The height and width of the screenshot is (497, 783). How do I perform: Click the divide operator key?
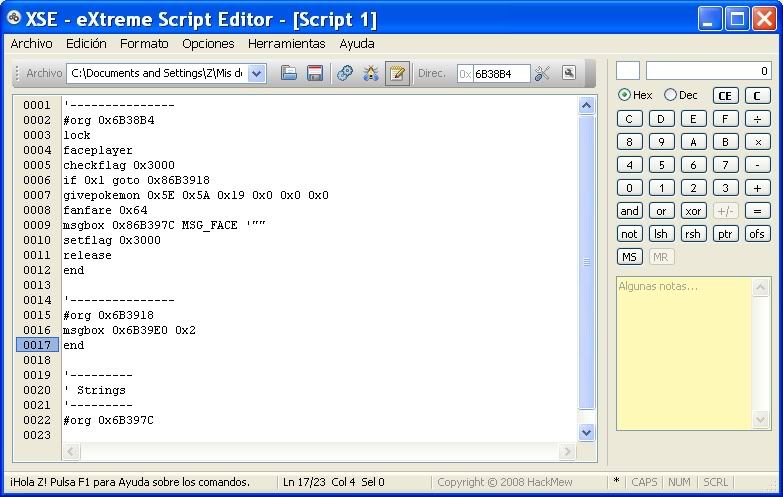point(758,119)
